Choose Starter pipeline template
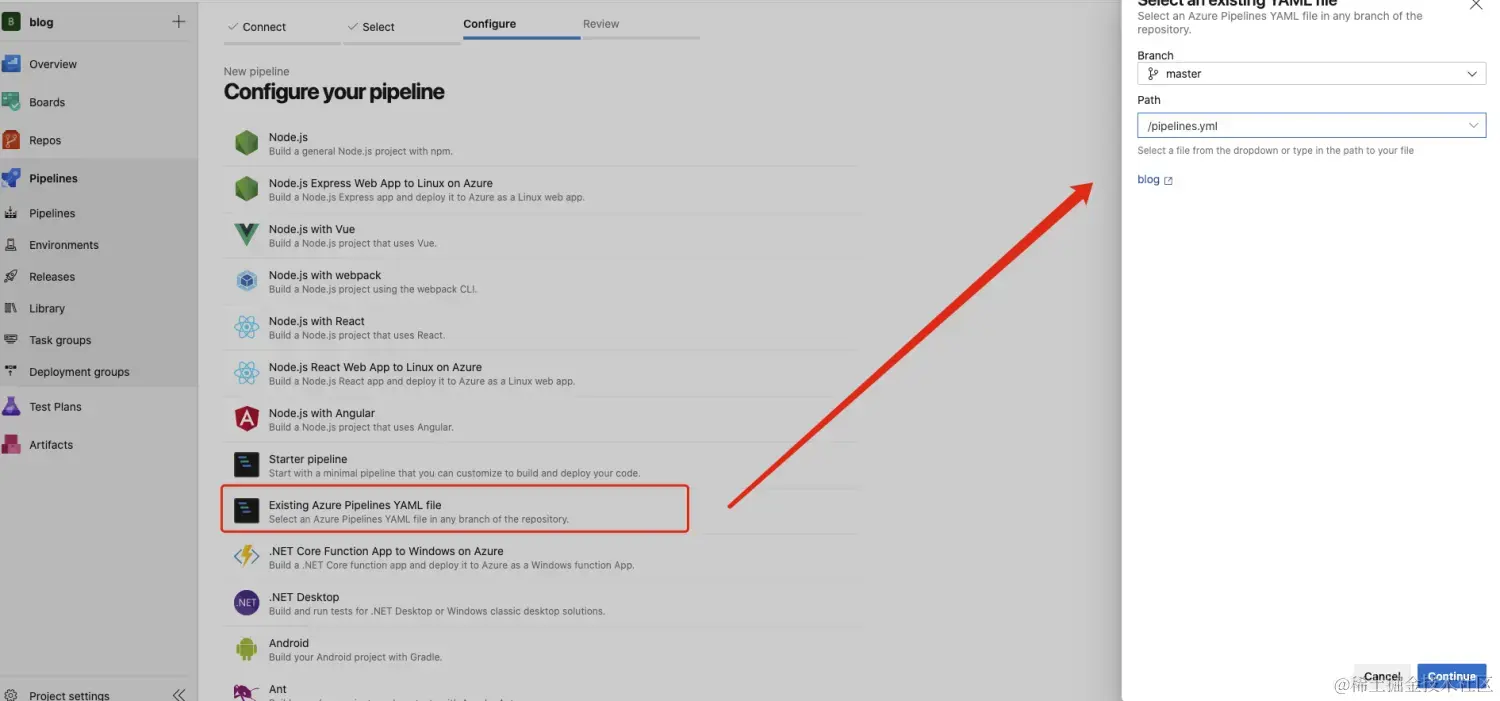Image resolution: width=1500 pixels, height=701 pixels. coord(540,465)
